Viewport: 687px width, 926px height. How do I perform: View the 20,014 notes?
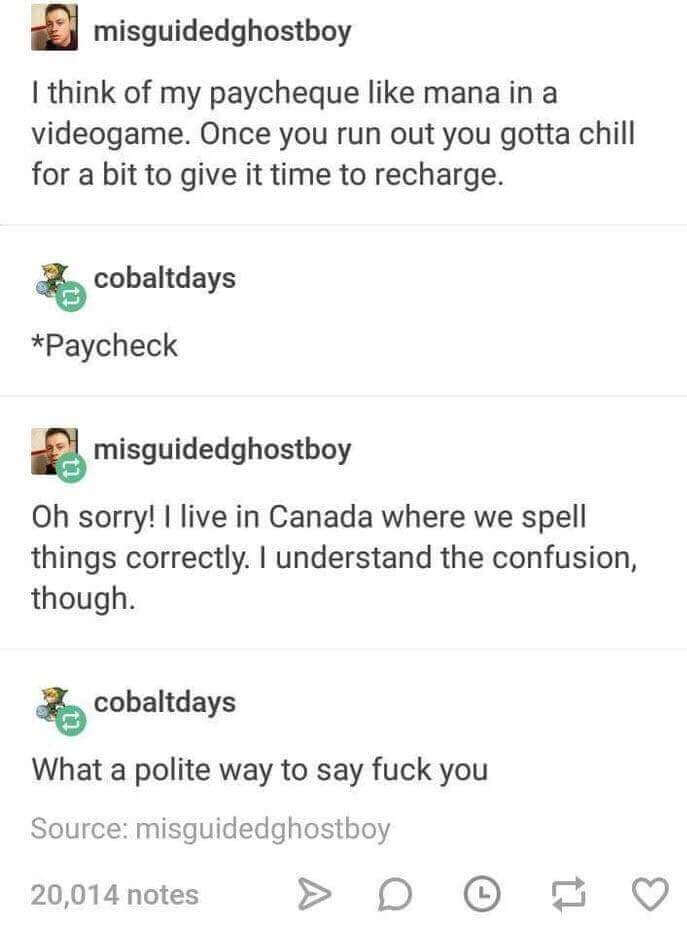(115, 894)
